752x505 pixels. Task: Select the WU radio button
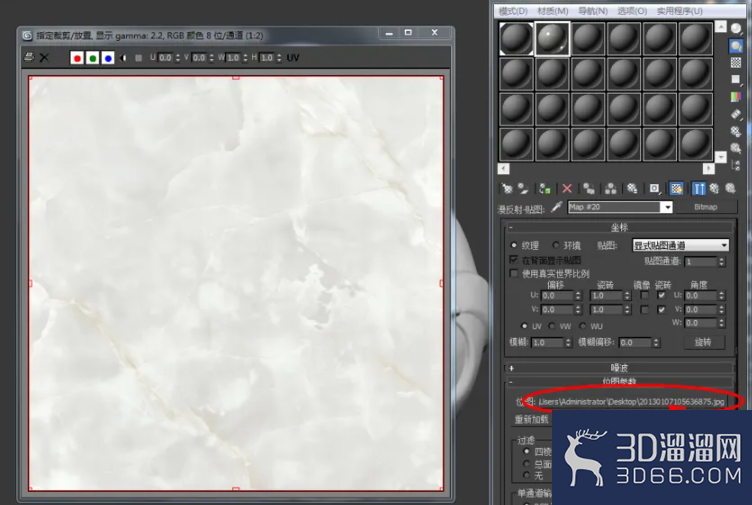583,326
